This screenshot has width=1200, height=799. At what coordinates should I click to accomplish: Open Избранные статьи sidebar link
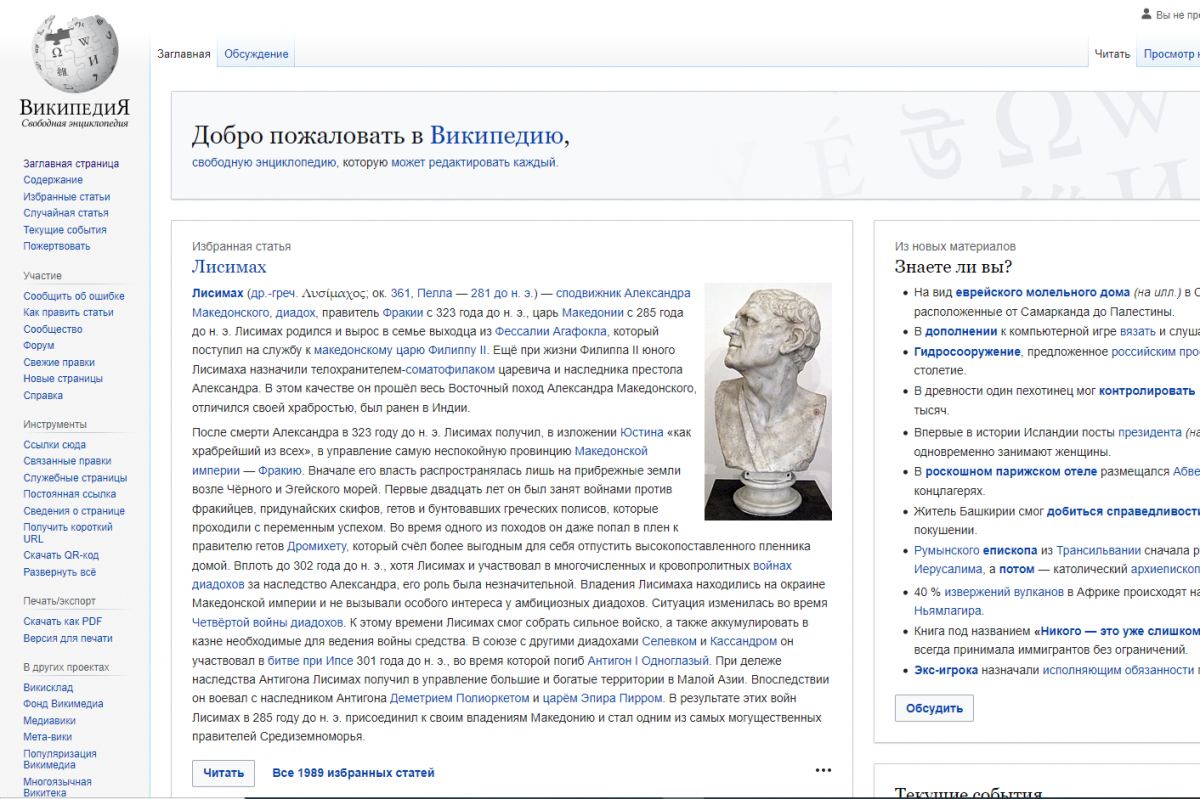tap(67, 197)
